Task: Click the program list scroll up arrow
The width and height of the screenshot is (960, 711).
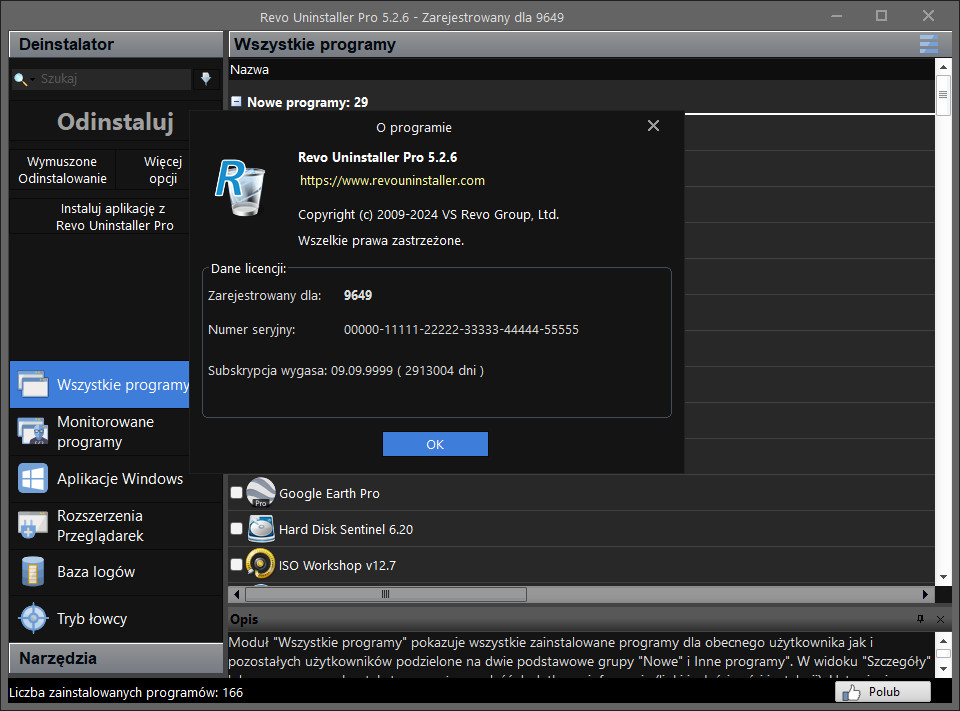Action: pyautogui.click(x=943, y=67)
